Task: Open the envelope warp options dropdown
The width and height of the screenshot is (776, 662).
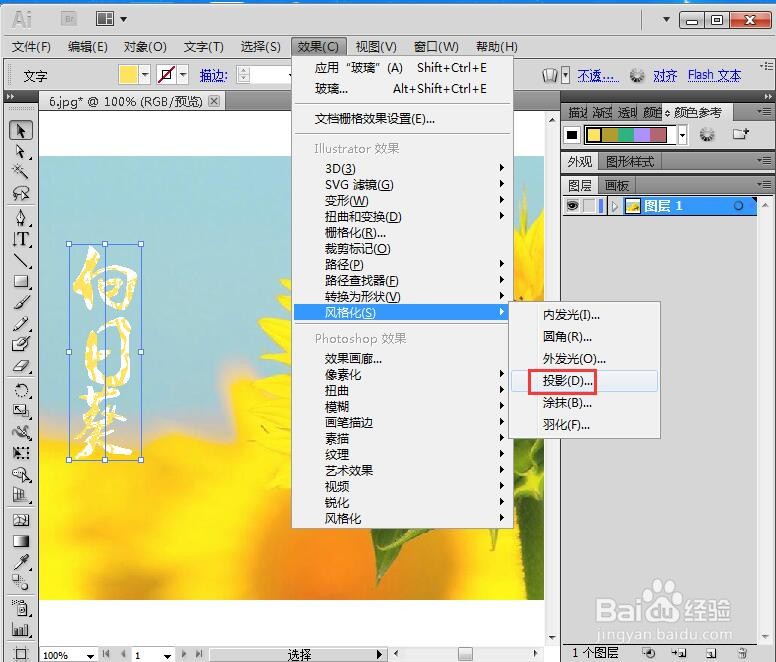Action: [x=566, y=75]
